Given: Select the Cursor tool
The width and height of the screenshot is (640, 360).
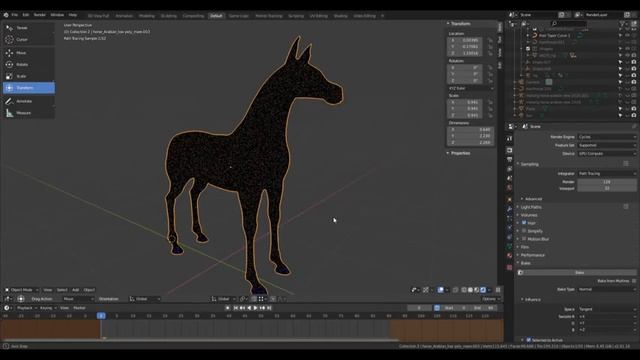Looking at the screenshot, I should tap(29, 40).
